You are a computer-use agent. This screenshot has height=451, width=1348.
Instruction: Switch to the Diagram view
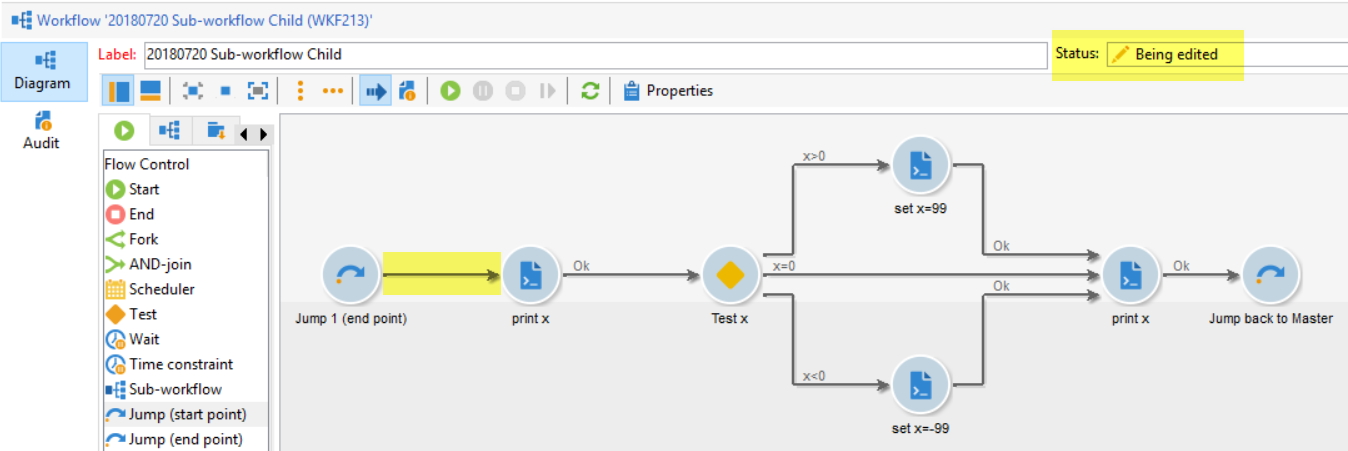point(42,71)
